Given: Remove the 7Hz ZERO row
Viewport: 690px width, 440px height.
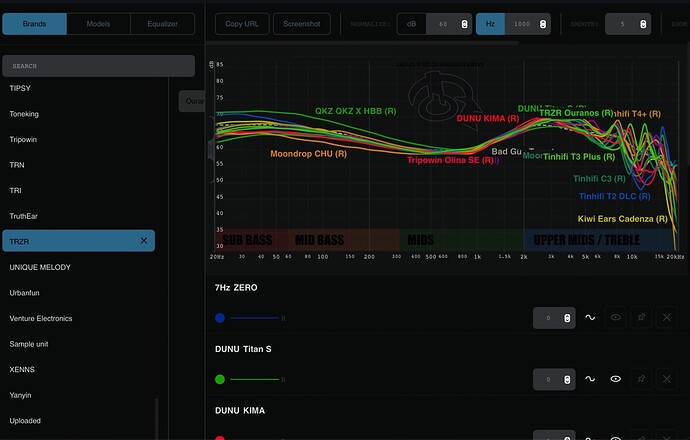Looking at the screenshot, I should pyautogui.click(x=667, y=317).
